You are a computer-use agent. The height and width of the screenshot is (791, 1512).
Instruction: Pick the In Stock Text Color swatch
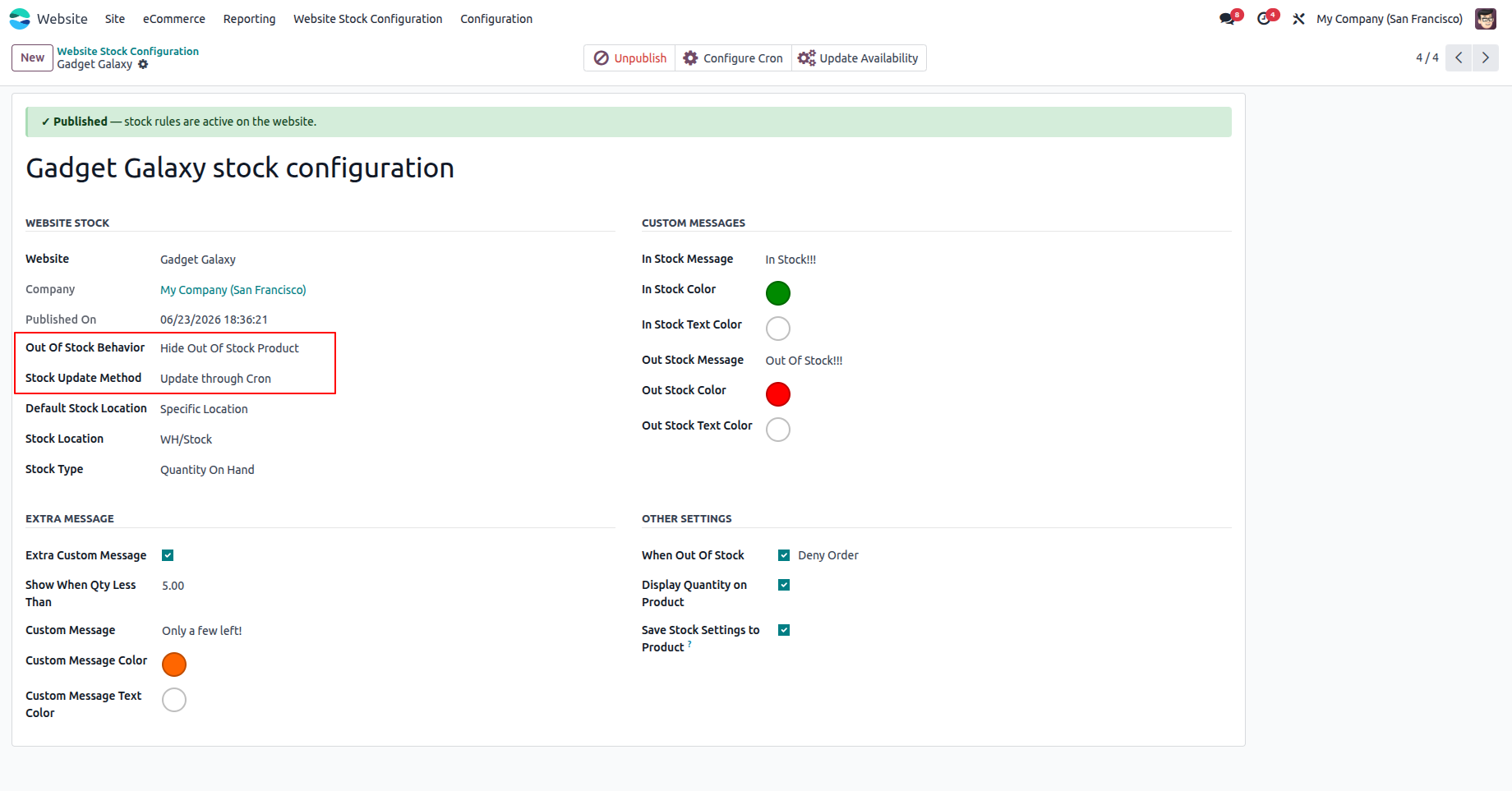click(x=778, y=329)
